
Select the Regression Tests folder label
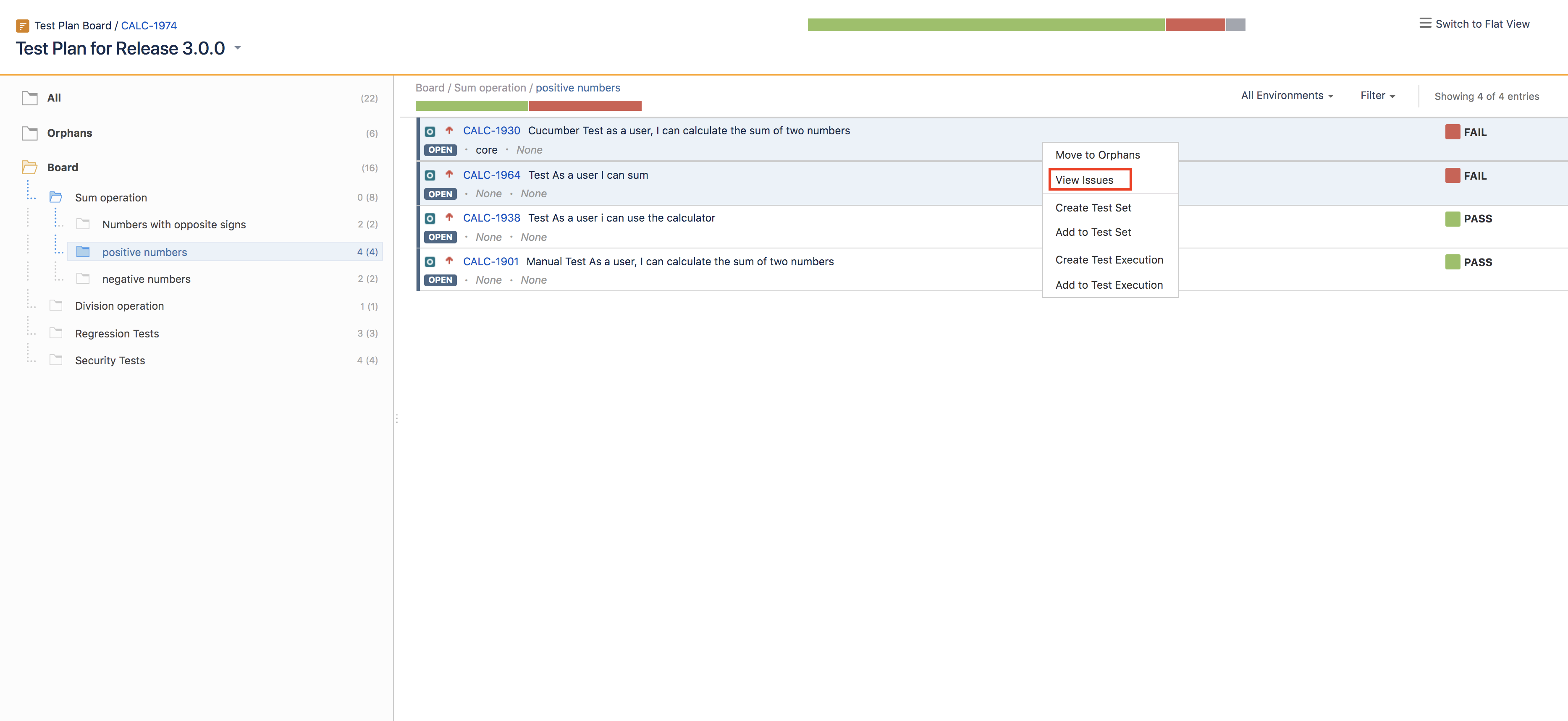coord(117,333)
